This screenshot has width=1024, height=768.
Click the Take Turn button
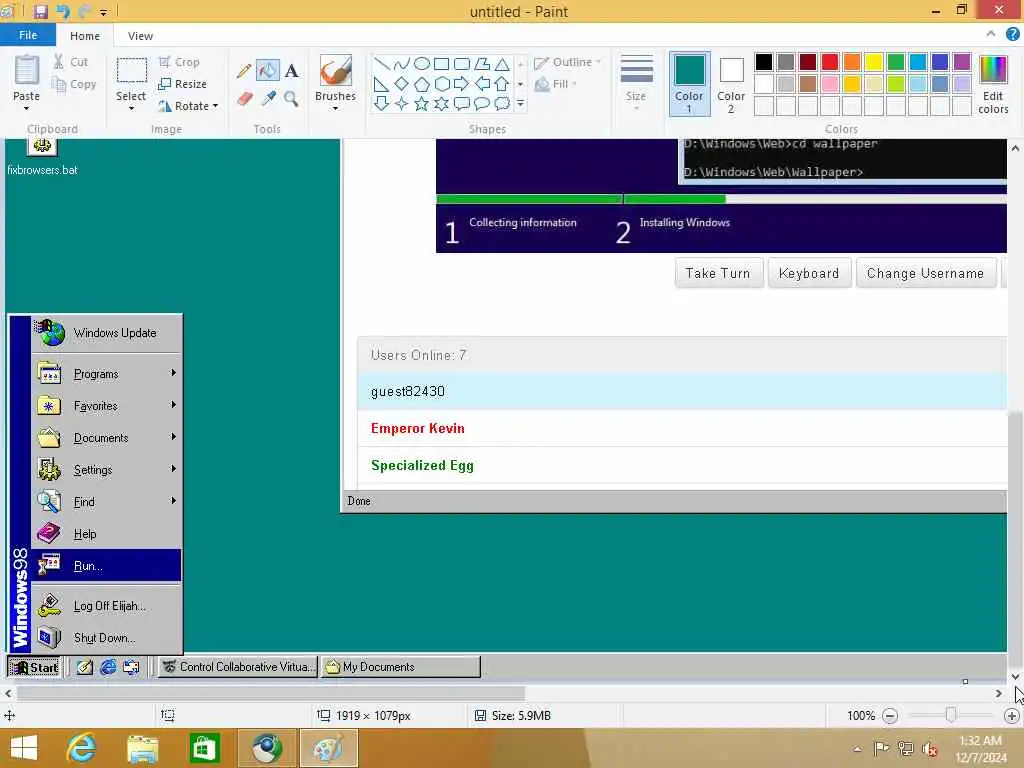click(x=718, y=274)
